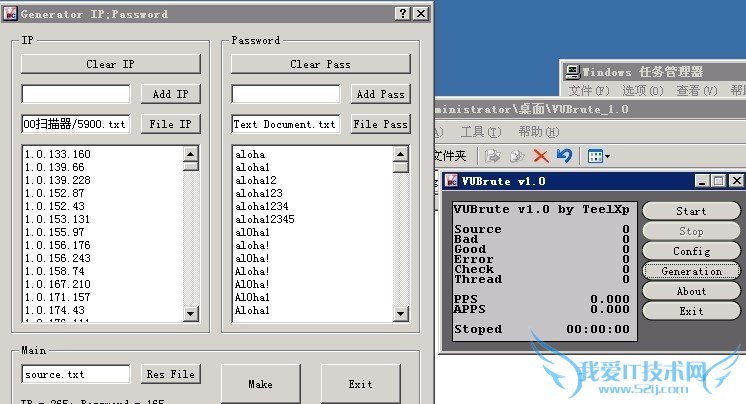Click the source.txt result file field
The image size is (746, 404).
(x=76, y=374)
